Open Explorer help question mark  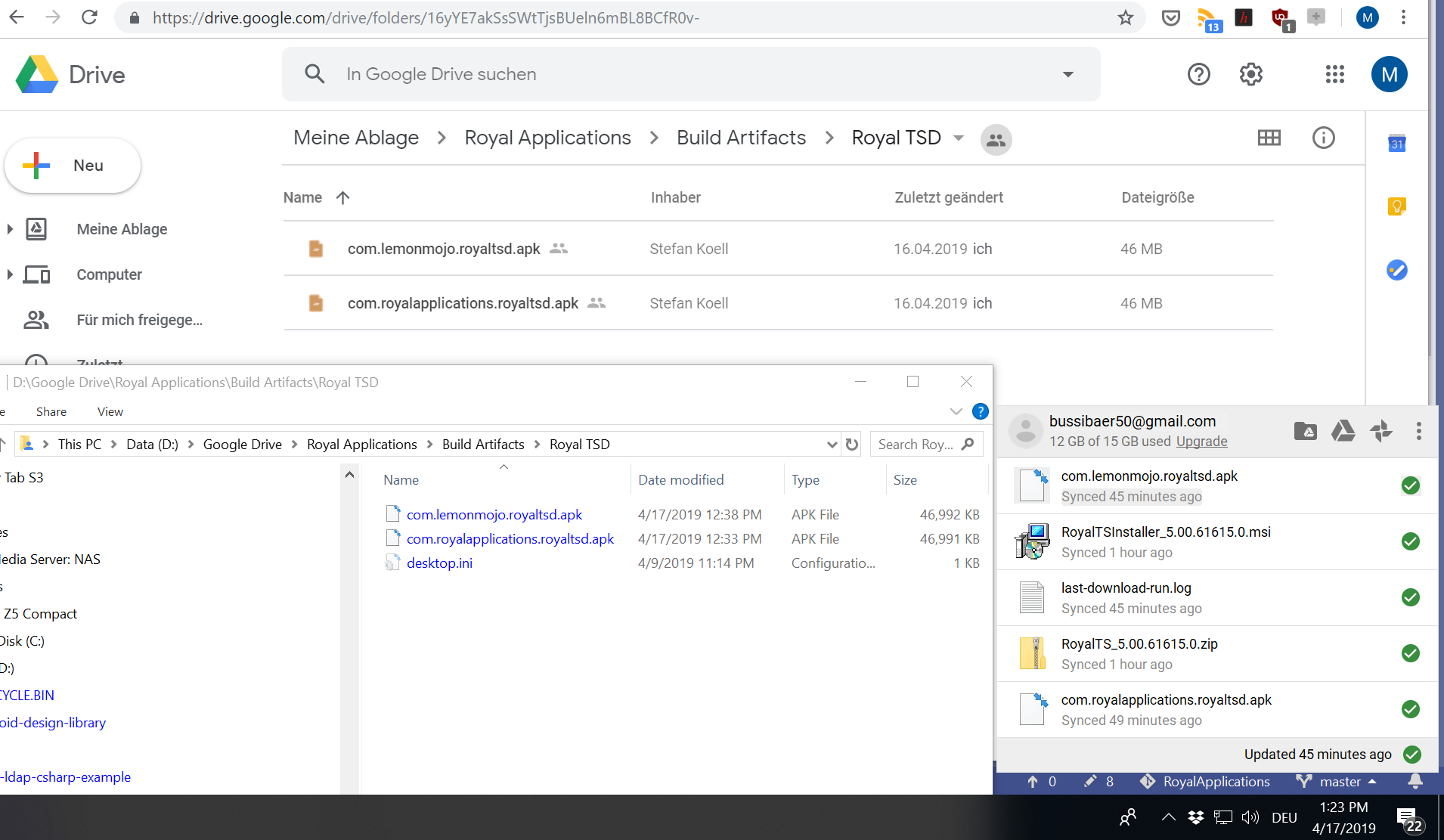point(980,411)
